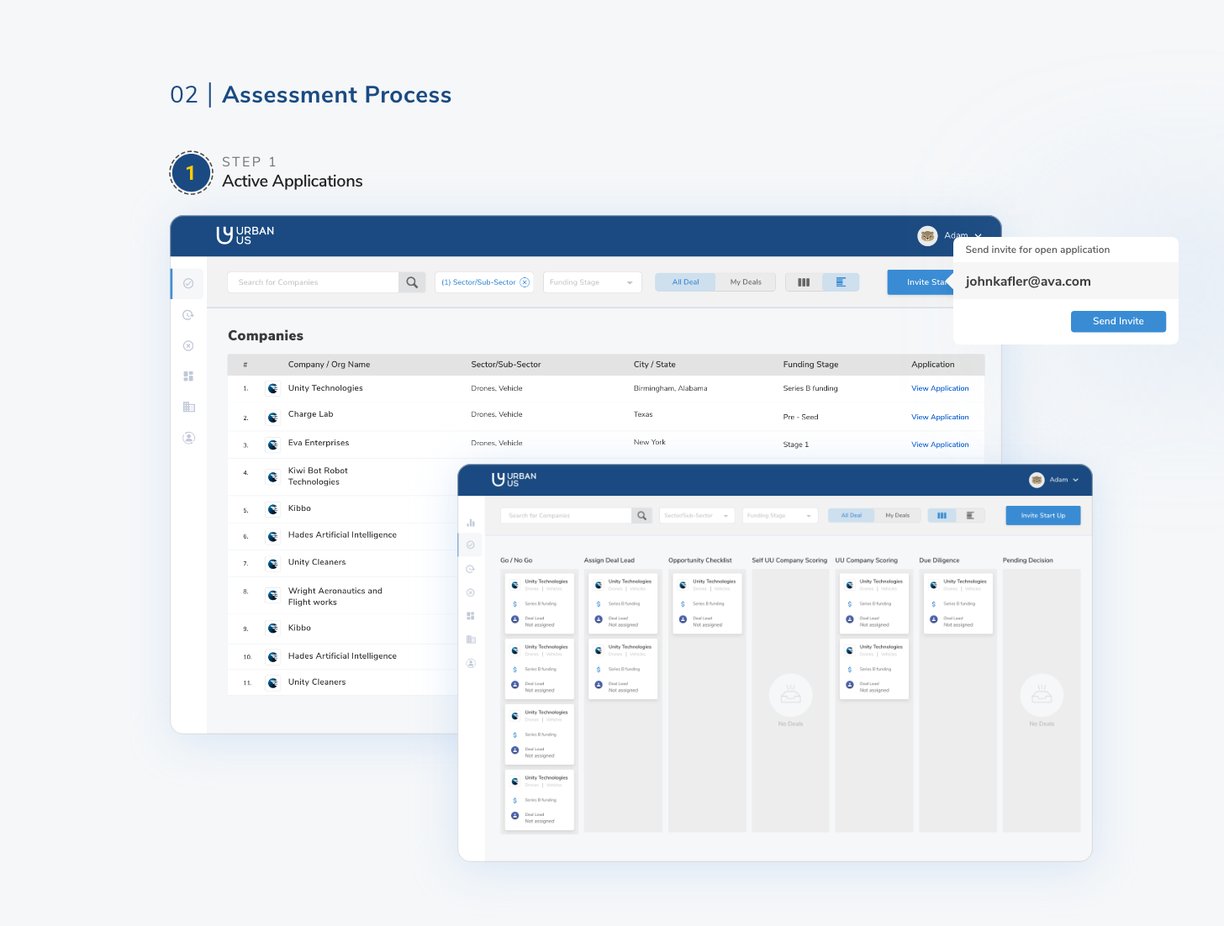Open Funding Stage dropdown in board window
Viewport: 1224px width, 926px height.
tap(780, 516)
